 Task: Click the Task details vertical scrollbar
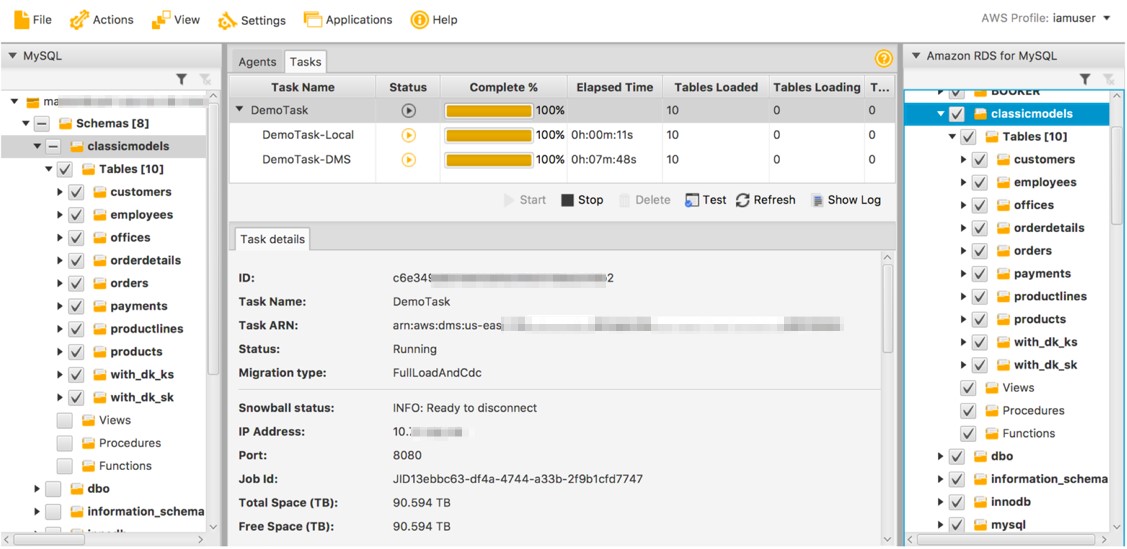click(888, 309)
